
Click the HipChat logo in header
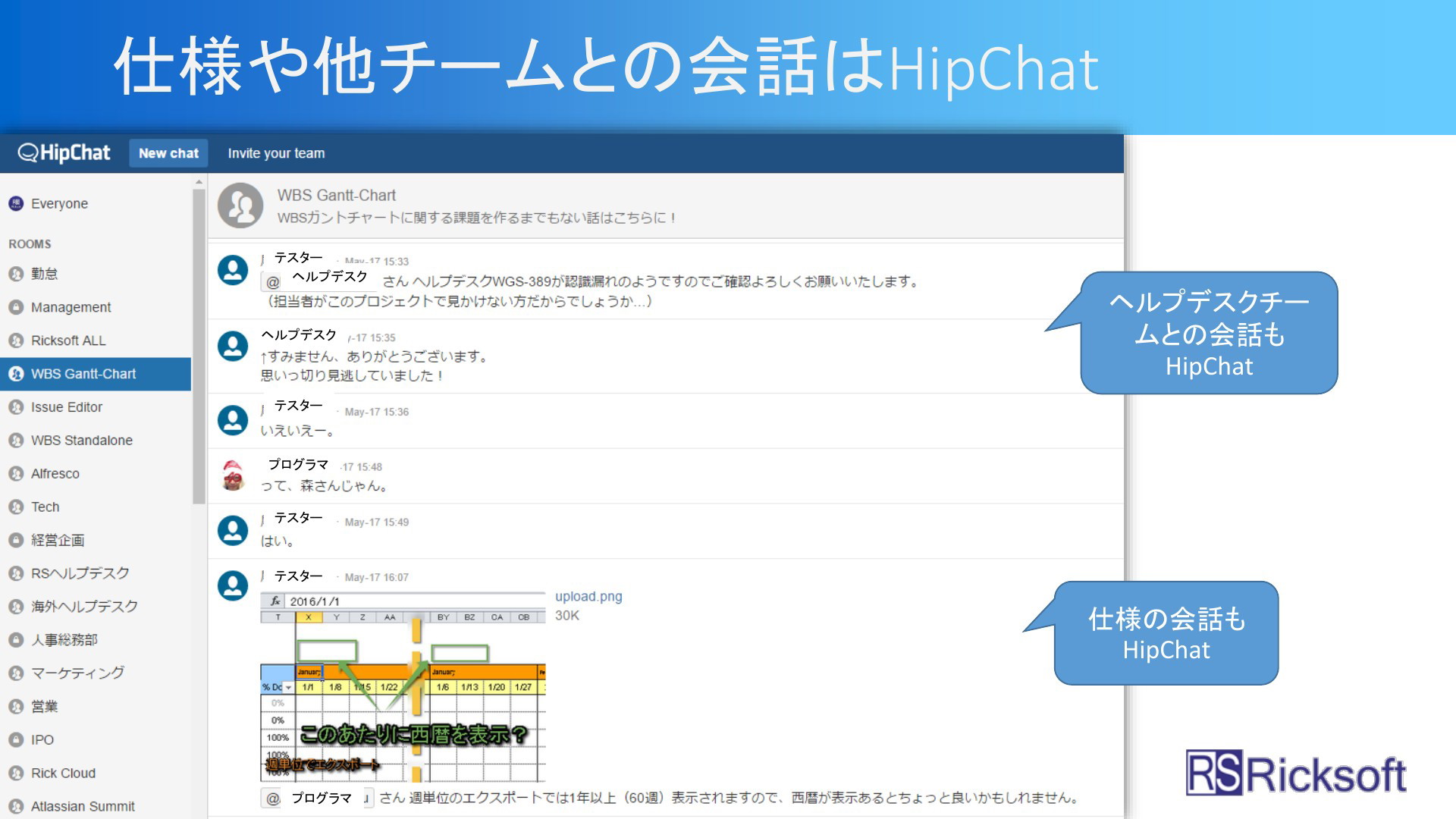click(64, 153)
